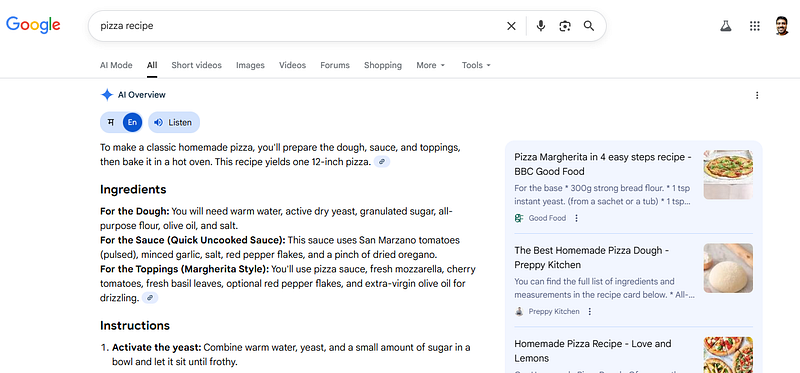Open BBC Good Food Pizza Margherita link

pos(603,164)
